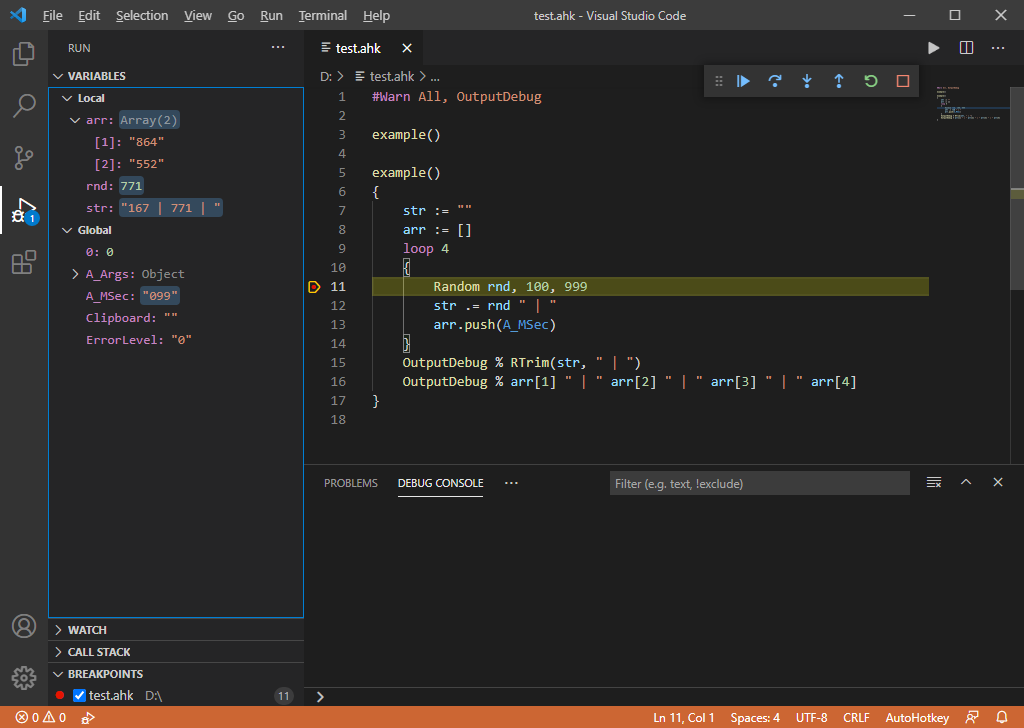1024x728 pixels.
Task: Restart the debug session
Action: [x=871, y=81]
